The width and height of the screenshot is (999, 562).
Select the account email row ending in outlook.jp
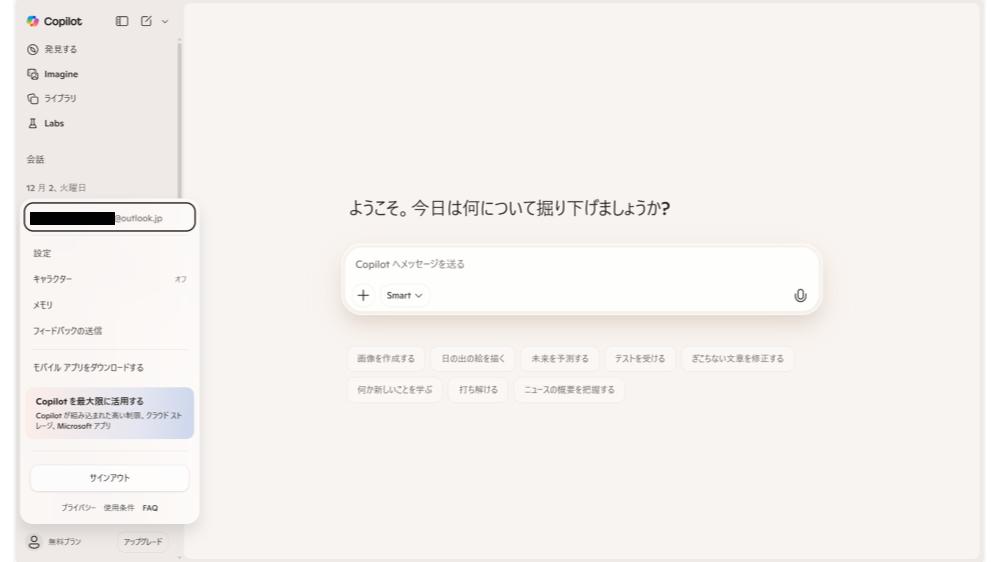click(110, 217)
